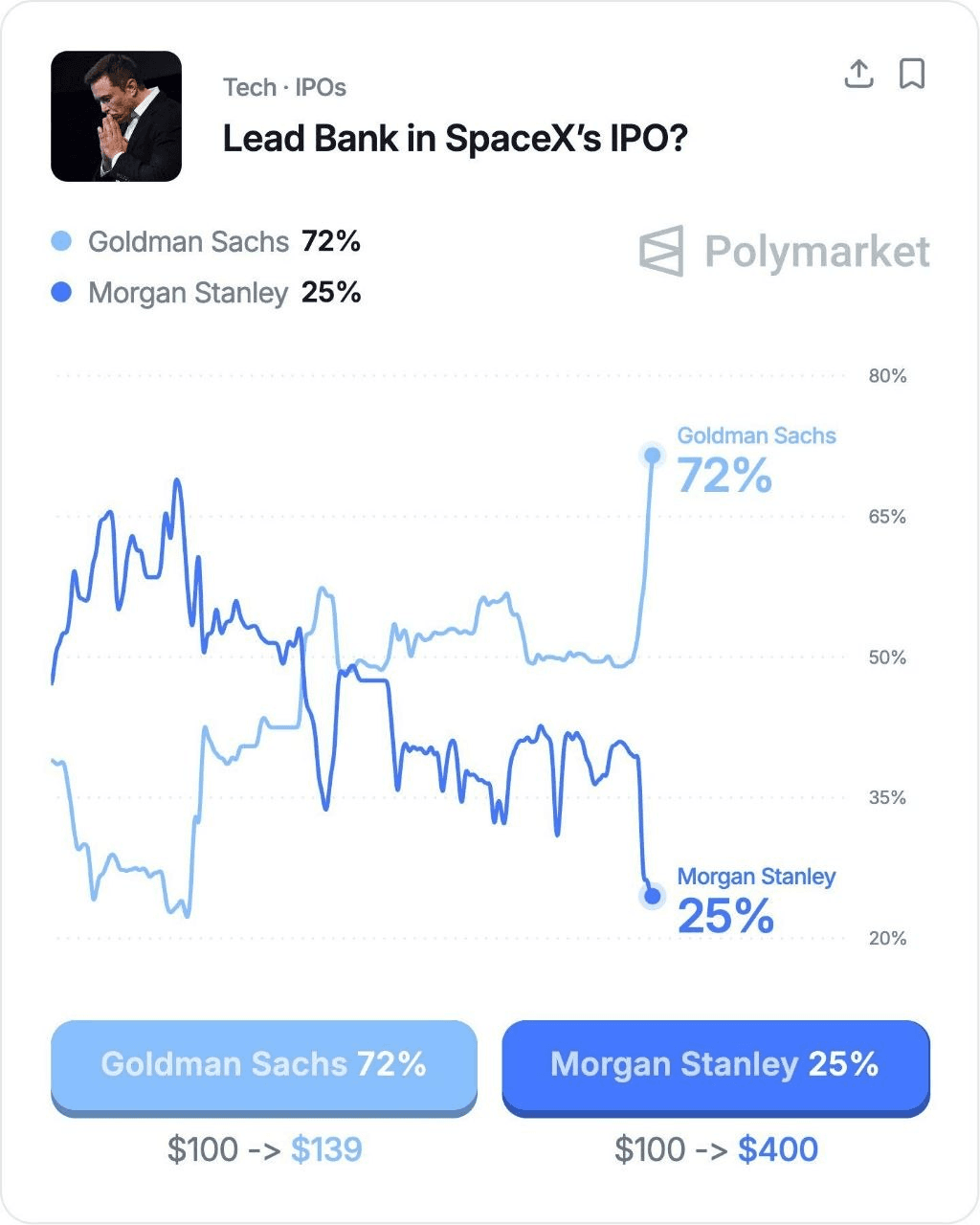
Task: Click the share upload icon
Action: point(858,74)
